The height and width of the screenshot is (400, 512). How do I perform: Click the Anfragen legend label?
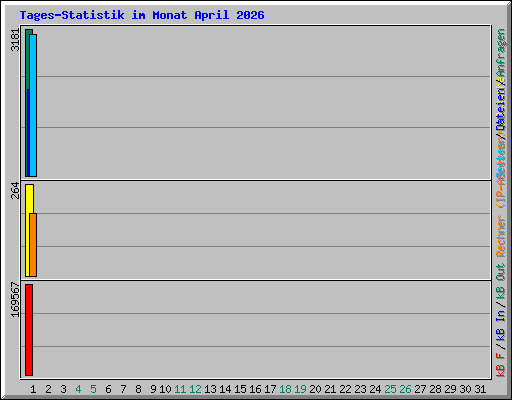click(x=501, y=53)
